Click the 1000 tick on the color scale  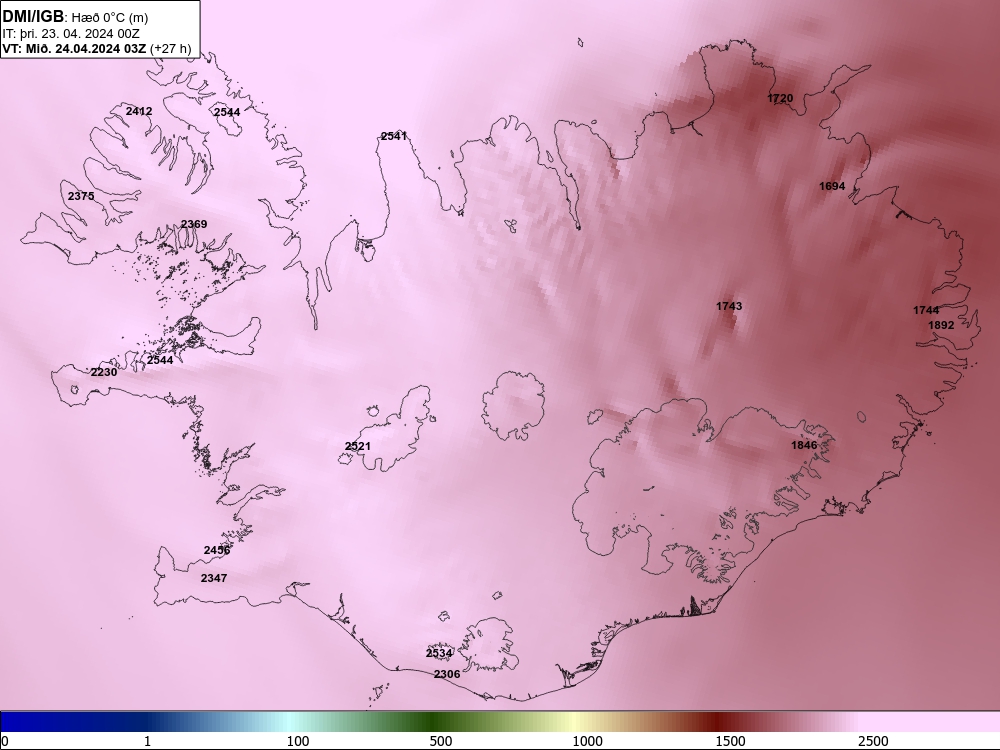tap(587, 741)
